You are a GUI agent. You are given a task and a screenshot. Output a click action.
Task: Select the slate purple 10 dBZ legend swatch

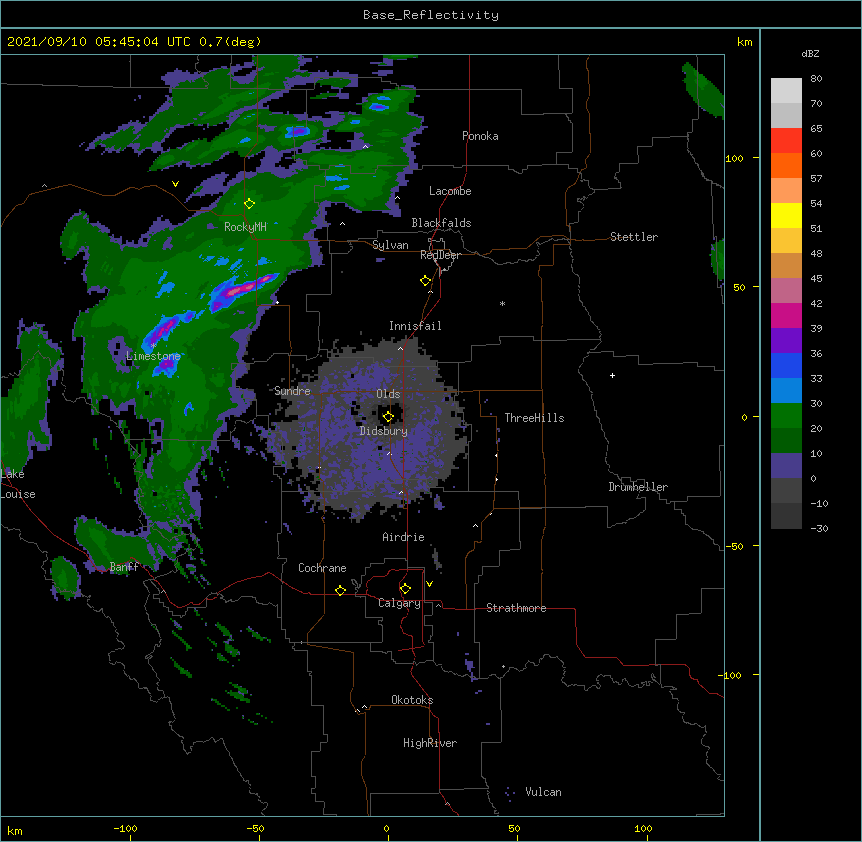click(x=786, y=466)
